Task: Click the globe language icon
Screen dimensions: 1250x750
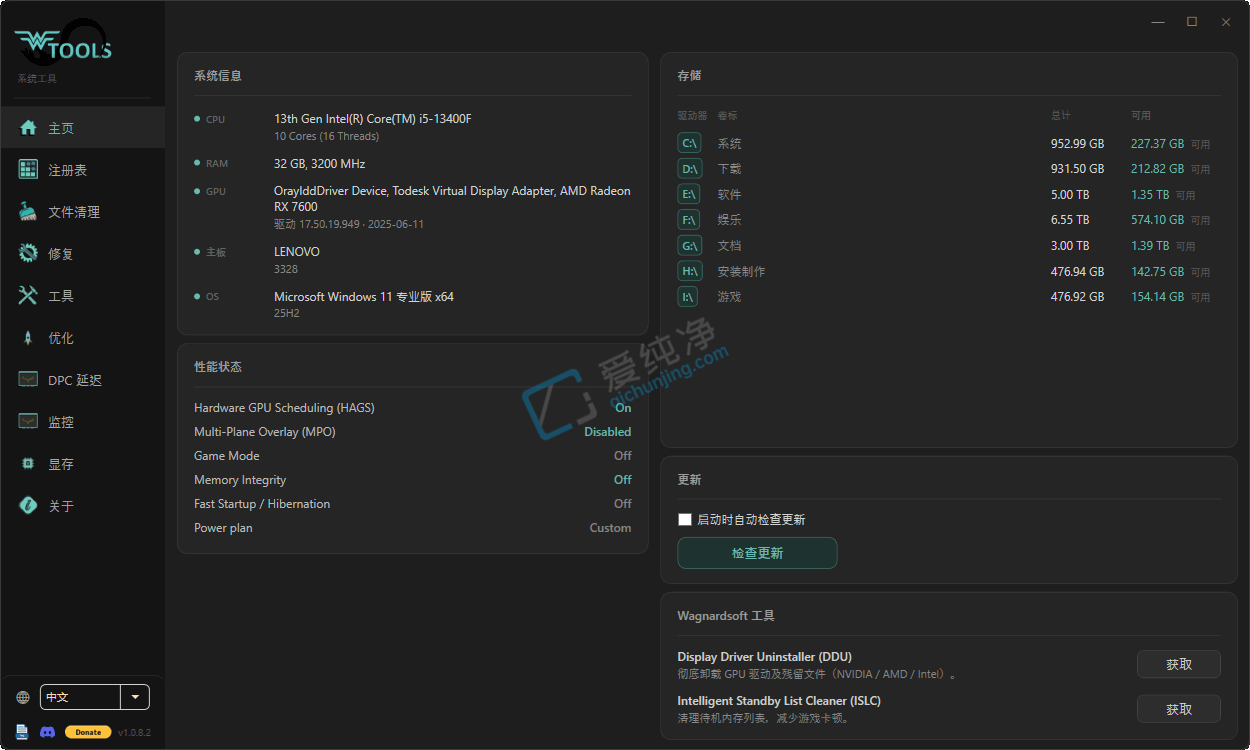Action: [x=23, y=697]
